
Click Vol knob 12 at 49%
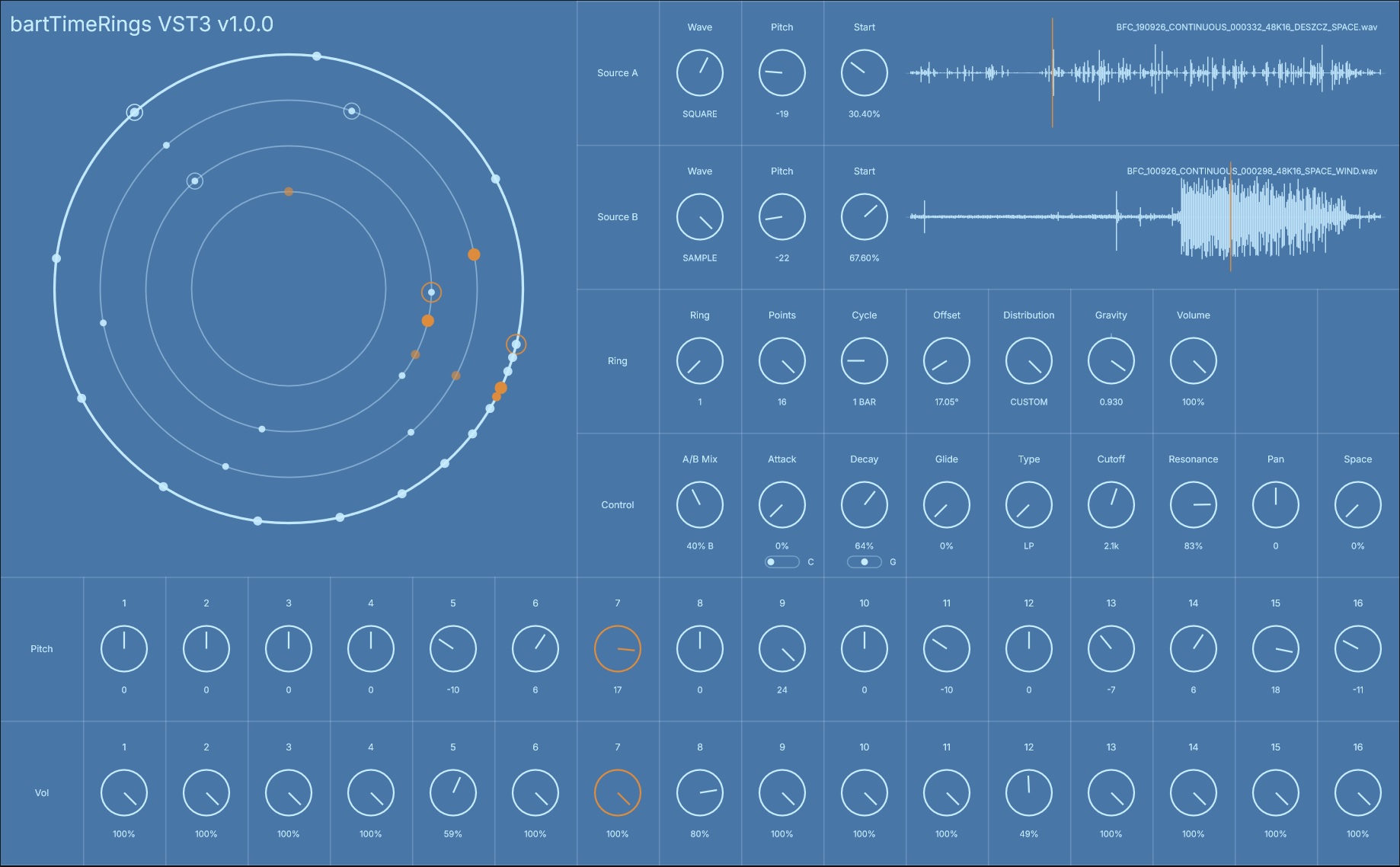point(1028,793)
